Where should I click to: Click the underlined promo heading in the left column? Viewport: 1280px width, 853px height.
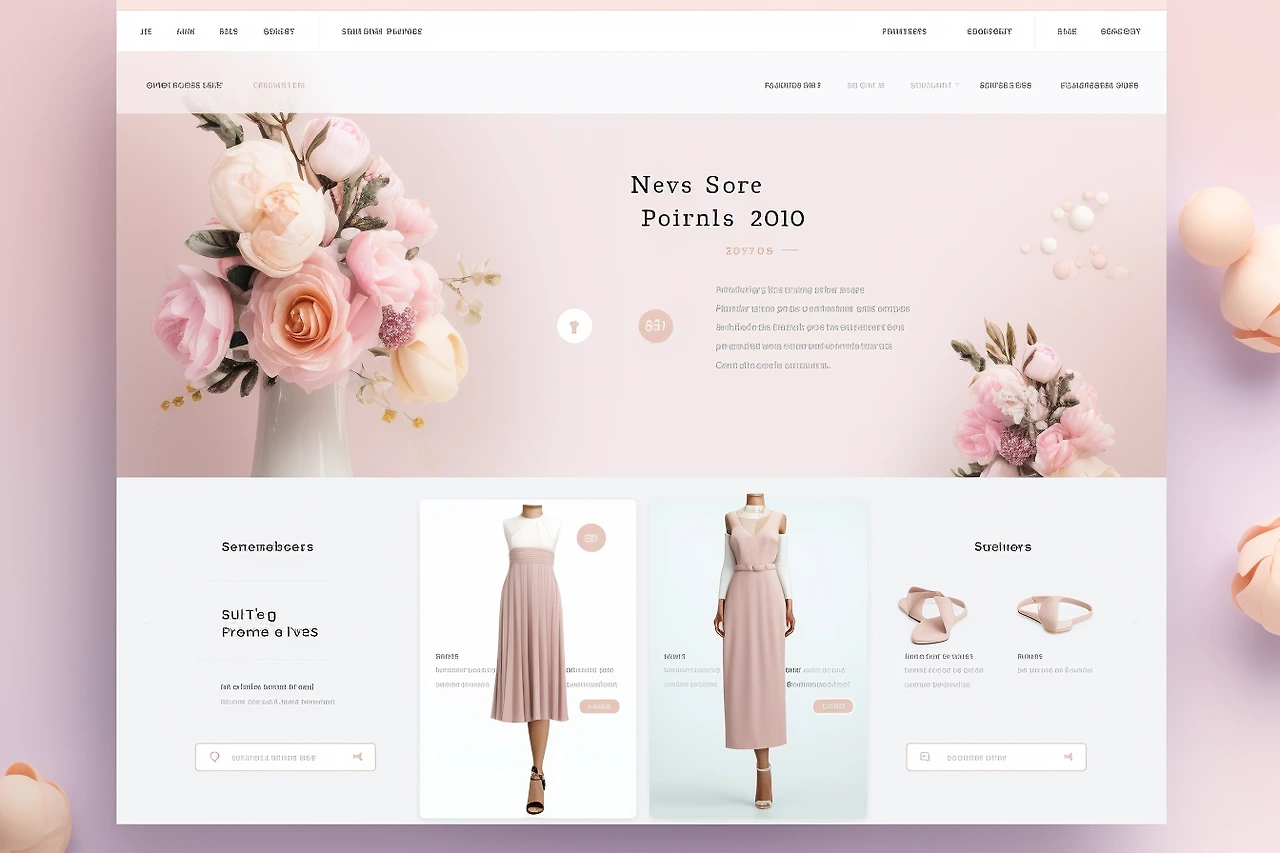click(x=267, y=623)
